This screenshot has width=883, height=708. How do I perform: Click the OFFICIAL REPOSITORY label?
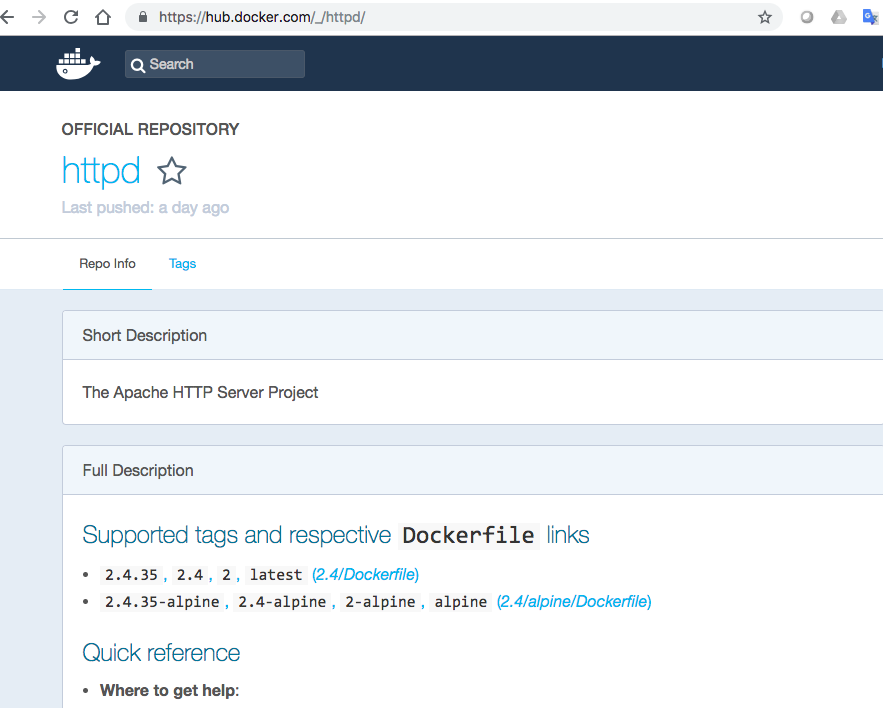[x=150, y=130]
